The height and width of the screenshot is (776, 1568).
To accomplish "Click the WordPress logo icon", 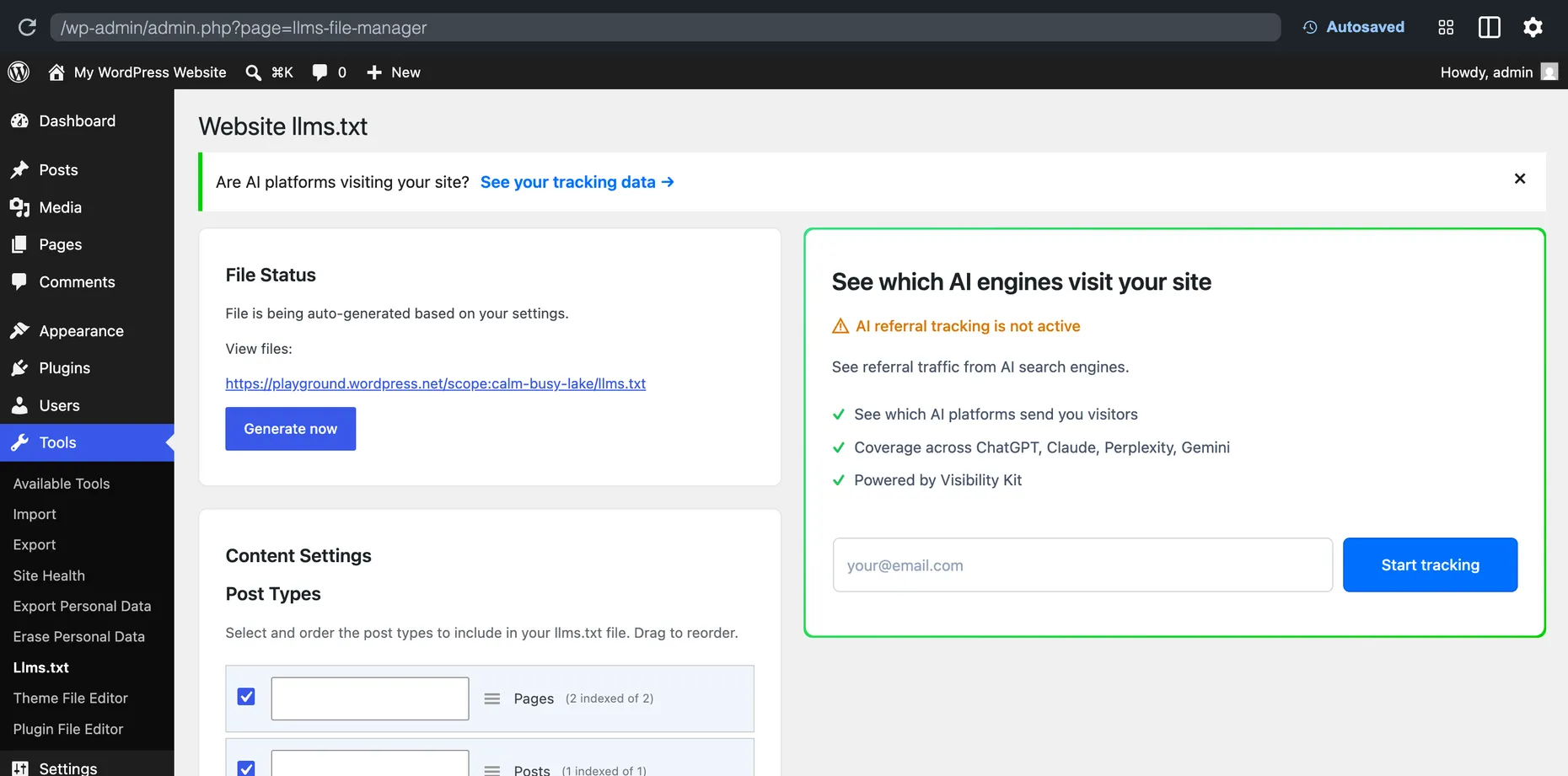I will [x=19, y=72].
